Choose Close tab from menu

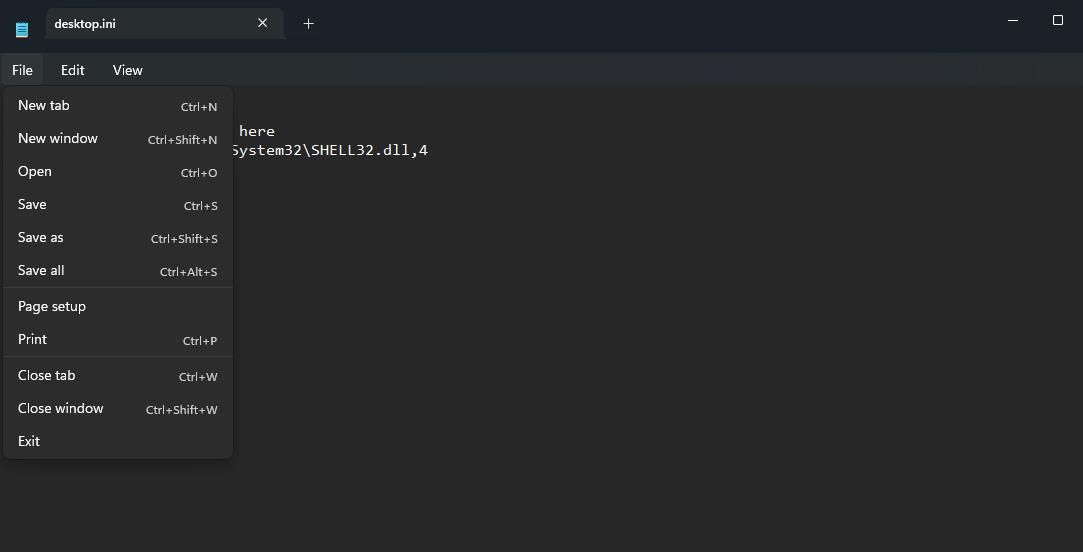(x=46, y=375)
